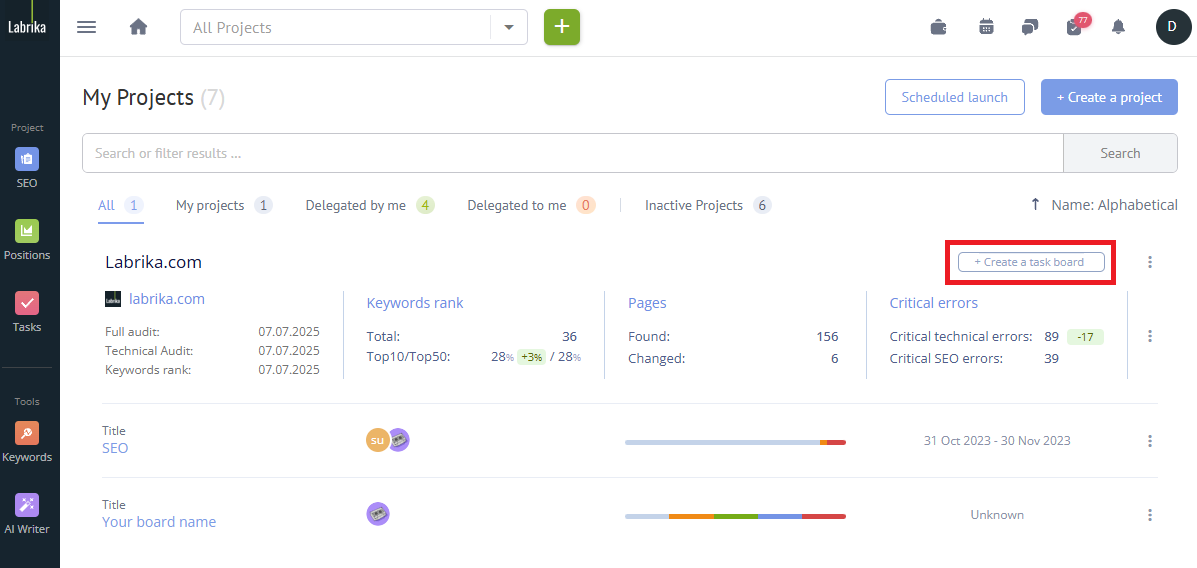Click the SEO board progress bar
The height and width of the screenshot is (568, 1197).
pos(735,442)
